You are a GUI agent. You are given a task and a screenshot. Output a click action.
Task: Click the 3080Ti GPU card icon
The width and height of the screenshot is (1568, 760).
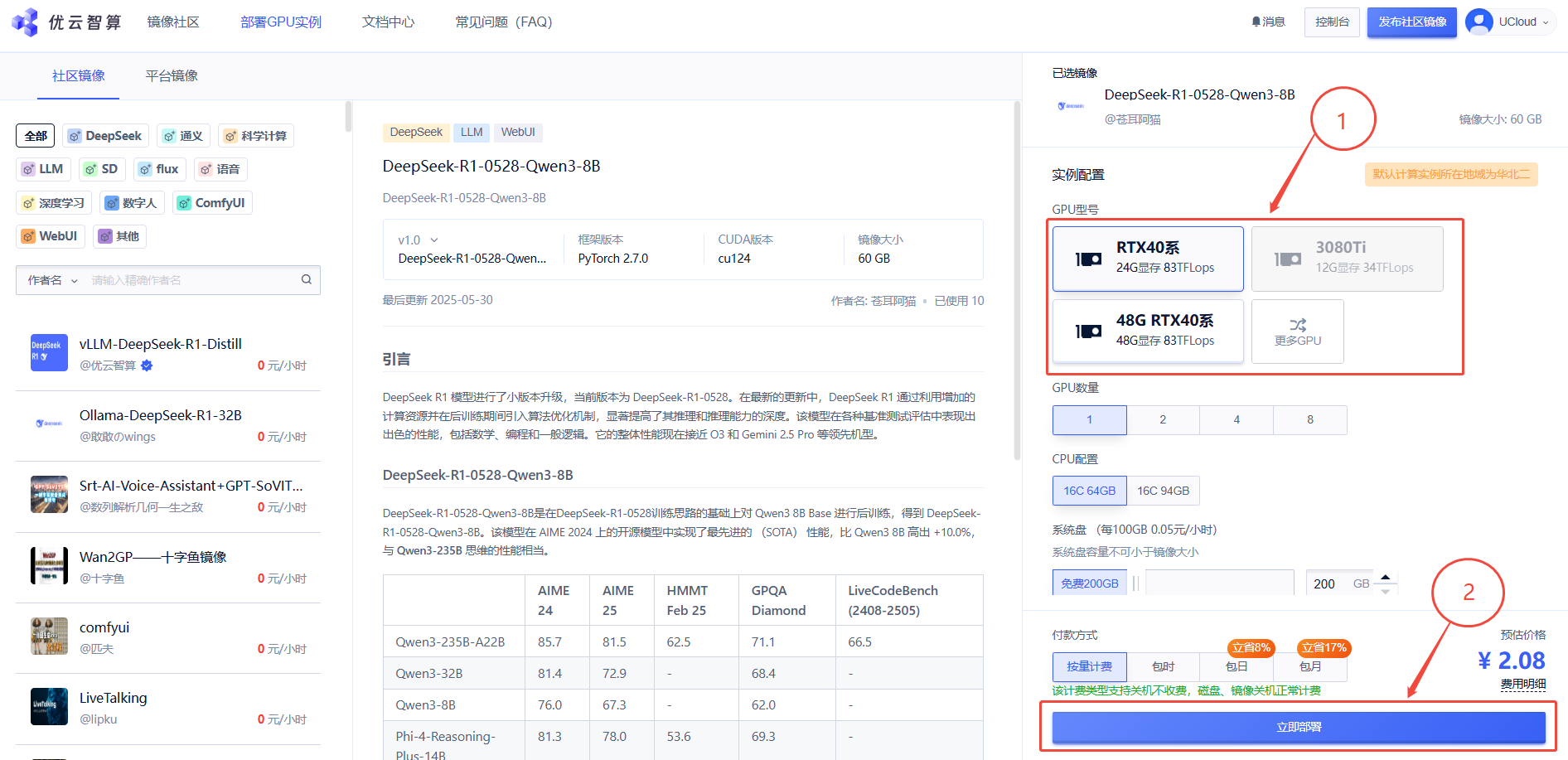click(x=1287, y=259)
